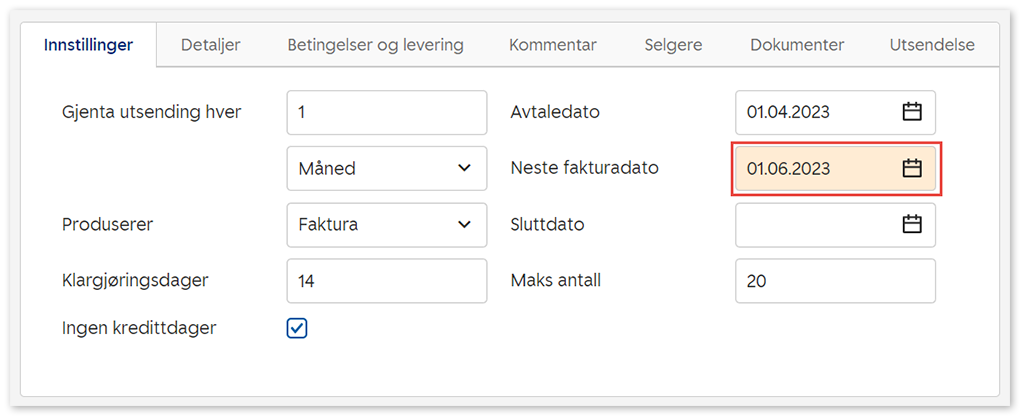Screen dimensions: 1020x416
Task: Open the Sluttdato calendar picker icon
Action: 911,225
